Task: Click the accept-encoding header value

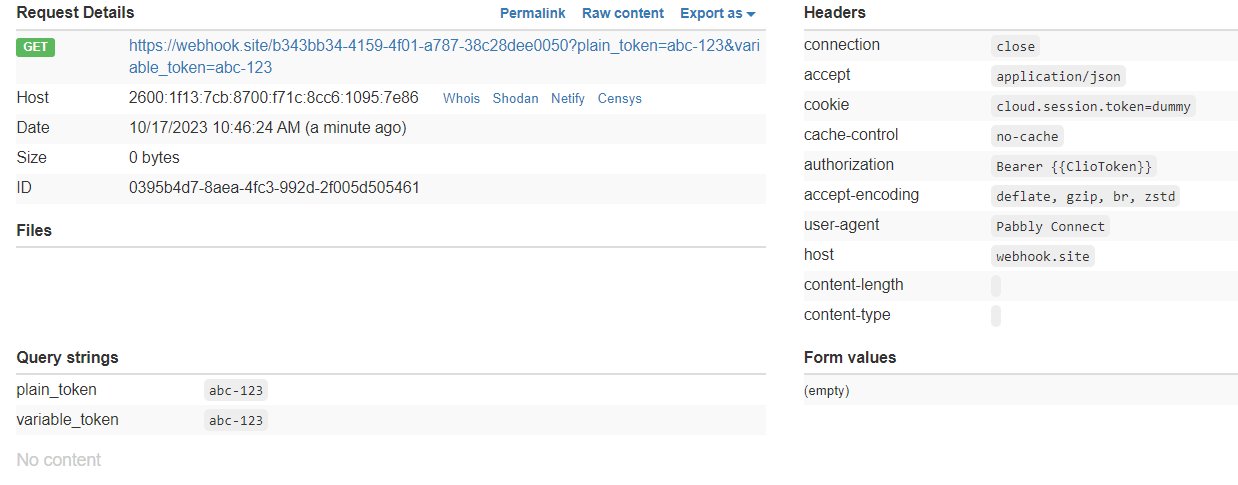Action: click(x=1085, y=196)
